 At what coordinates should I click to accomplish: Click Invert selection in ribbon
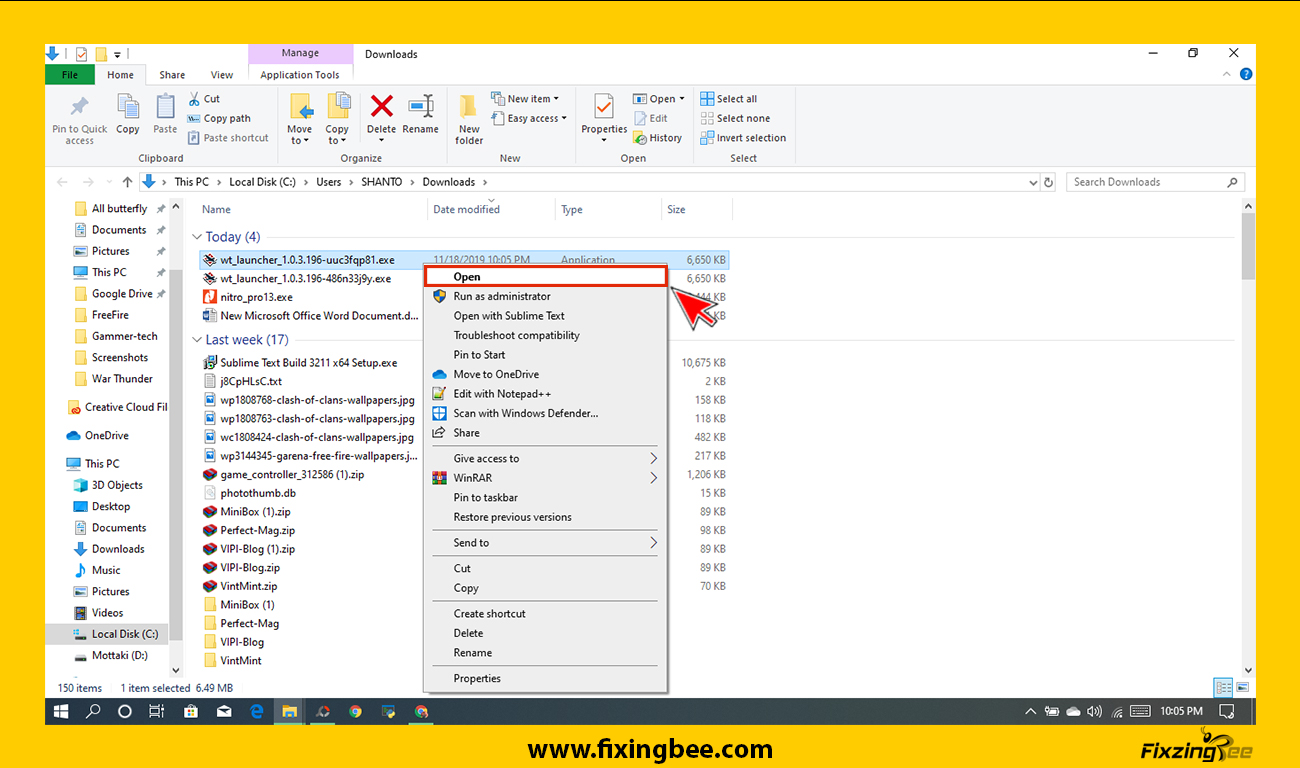pos(743,138)
